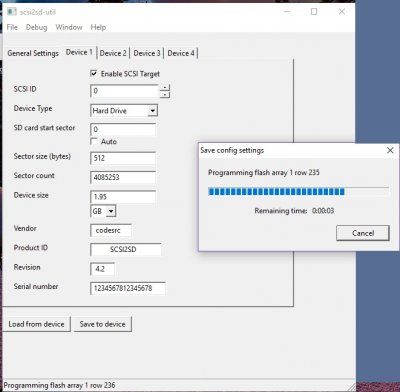
Task: Close the Save config settings dialog
Action: (390, 150)
